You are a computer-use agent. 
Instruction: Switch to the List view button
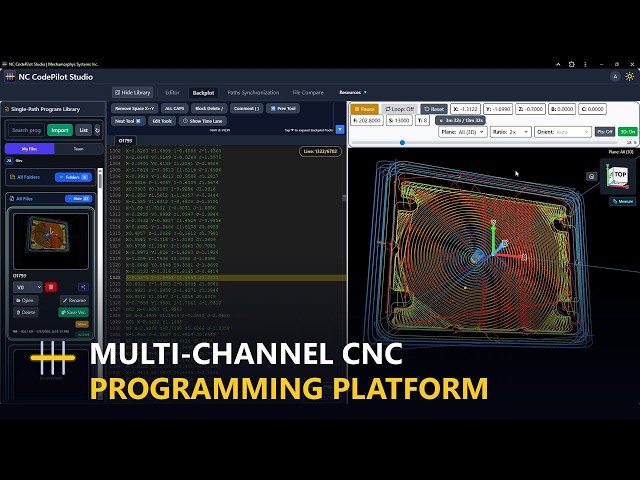pyautogui.click(x=83, y=130)
